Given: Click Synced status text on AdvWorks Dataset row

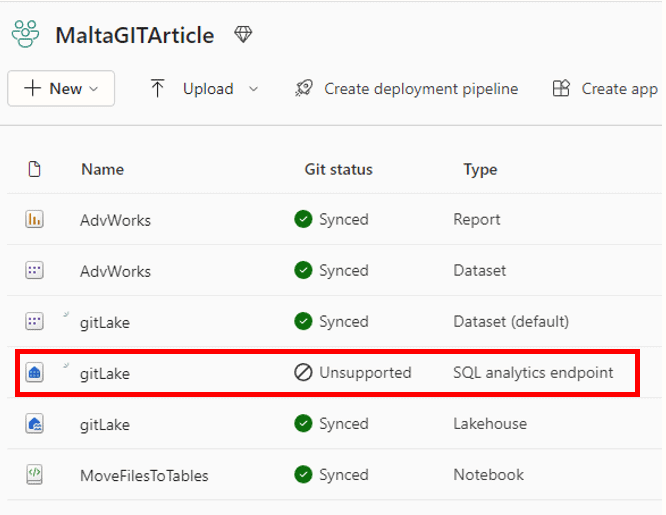Looking at the screenshot, I should [x=344, y=271].
